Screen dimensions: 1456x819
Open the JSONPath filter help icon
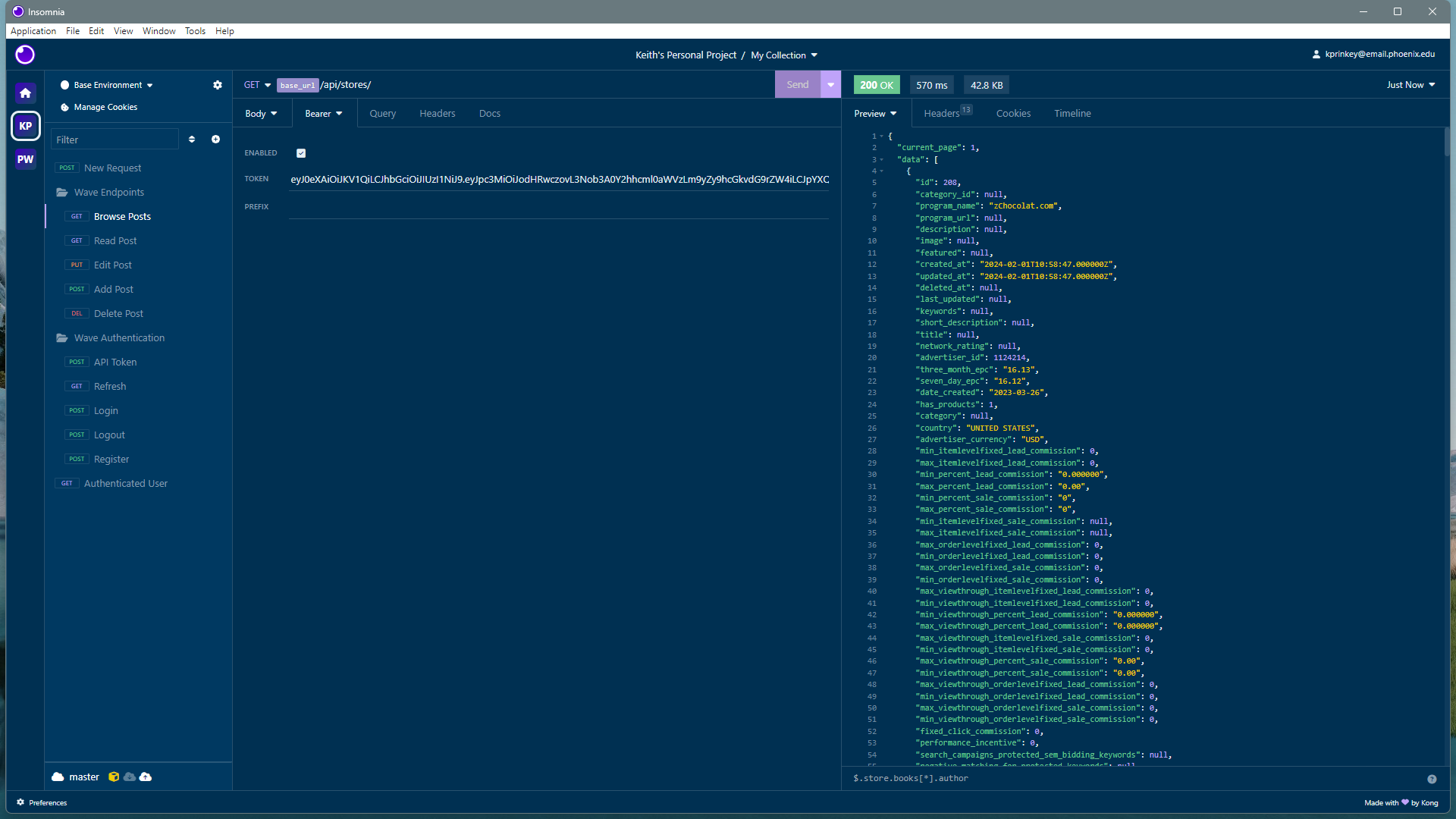tap(1432, 779)
